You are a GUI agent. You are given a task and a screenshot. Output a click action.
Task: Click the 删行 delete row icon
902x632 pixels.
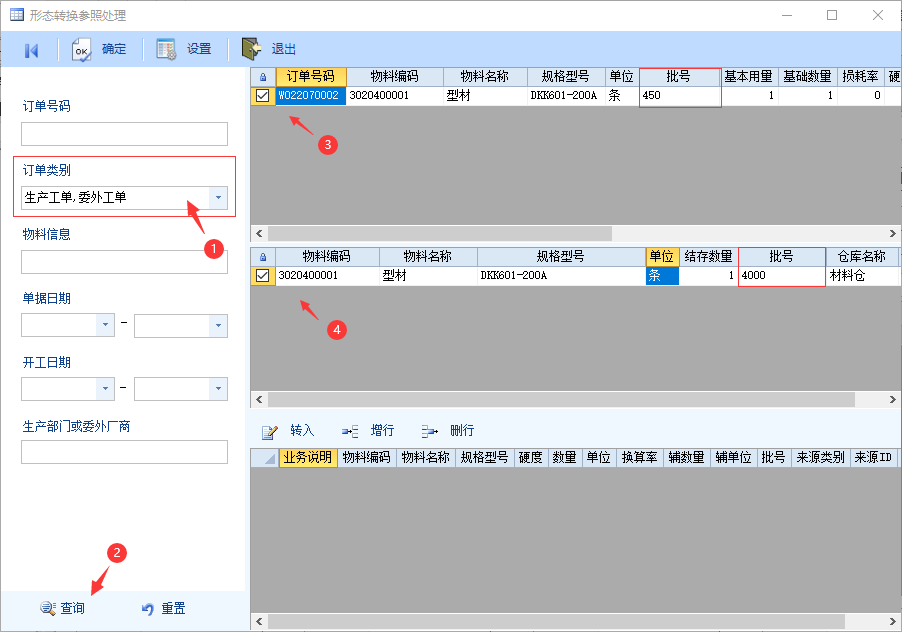tap(430, 431)
